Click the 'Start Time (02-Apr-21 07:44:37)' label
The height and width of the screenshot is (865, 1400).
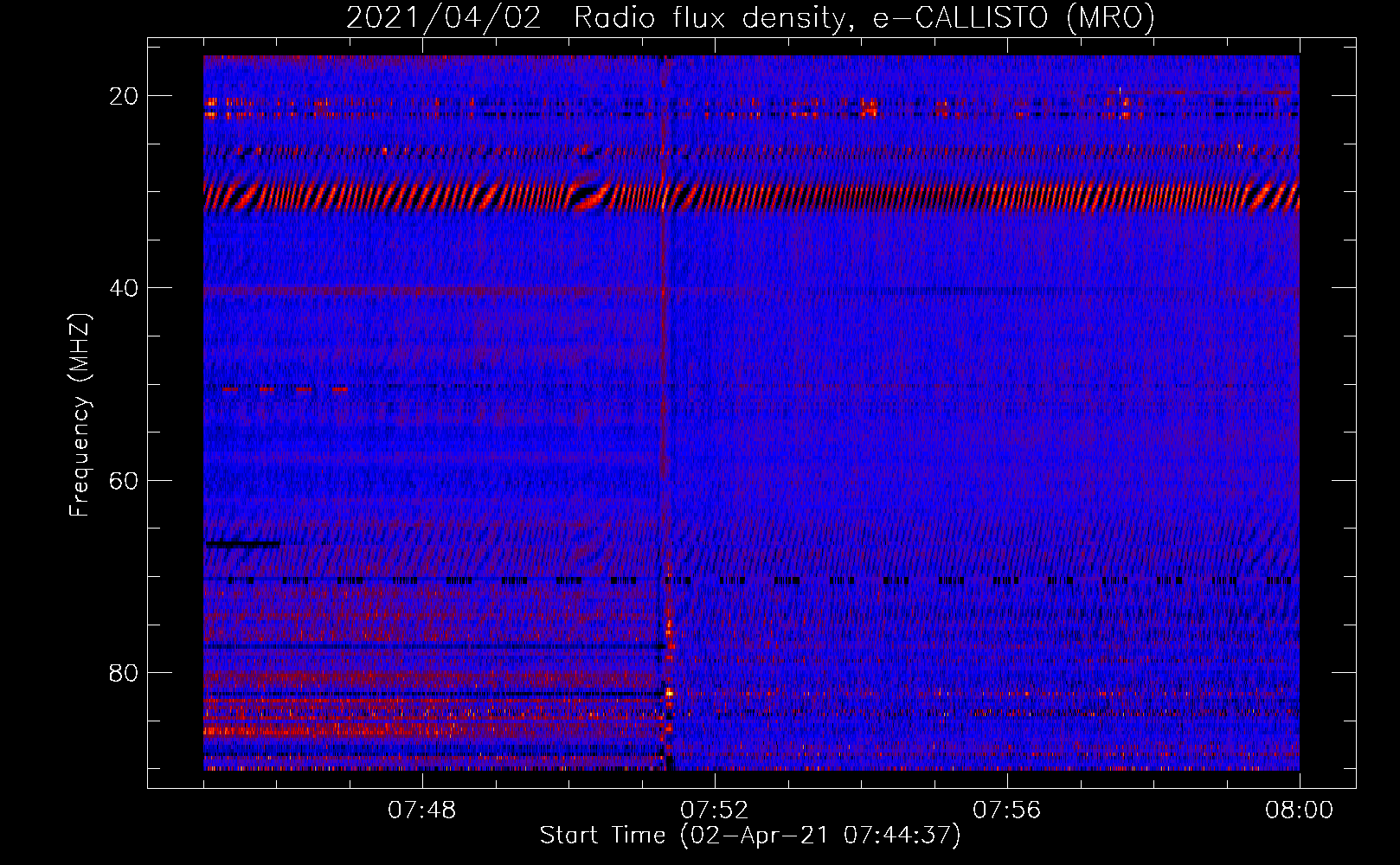750,836
